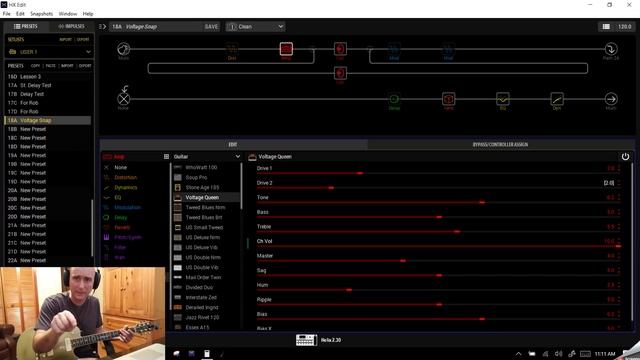The height and width of the screenshot is (360, 640).
Task: Select the Reverb block on path 2
Action: (x=448, y=99)
